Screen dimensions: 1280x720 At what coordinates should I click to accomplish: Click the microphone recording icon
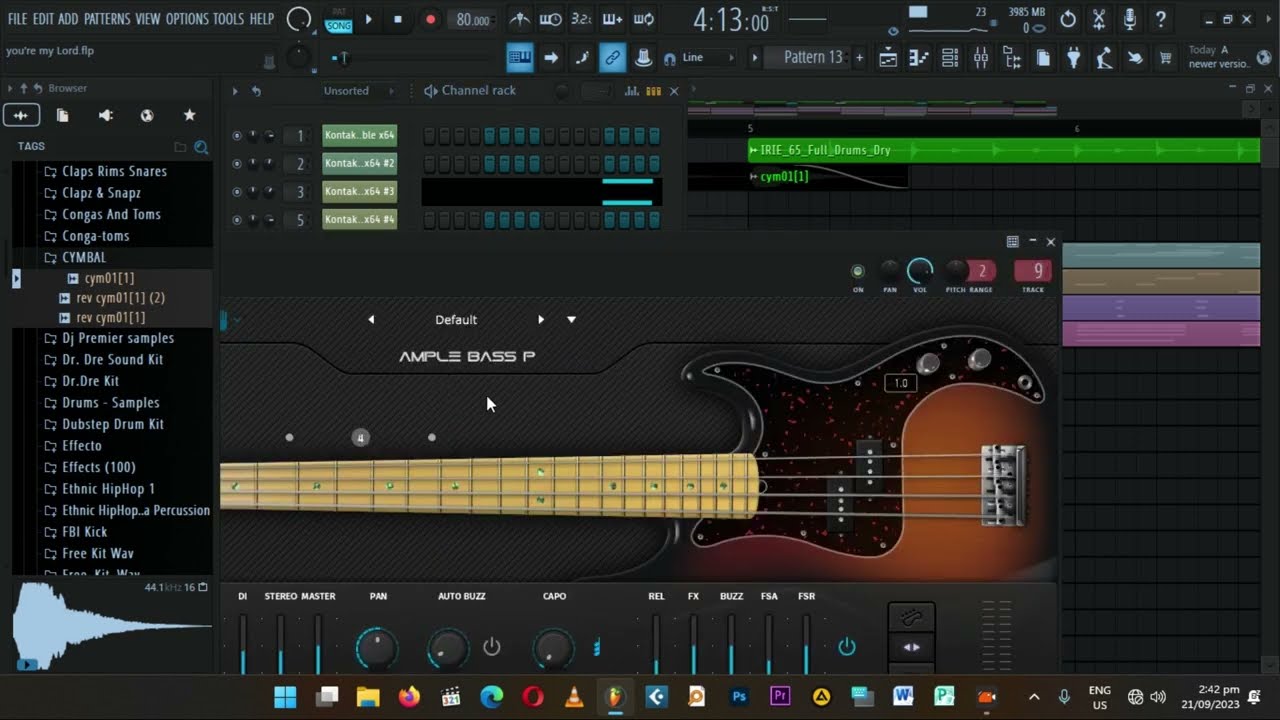pos(1129,19)
